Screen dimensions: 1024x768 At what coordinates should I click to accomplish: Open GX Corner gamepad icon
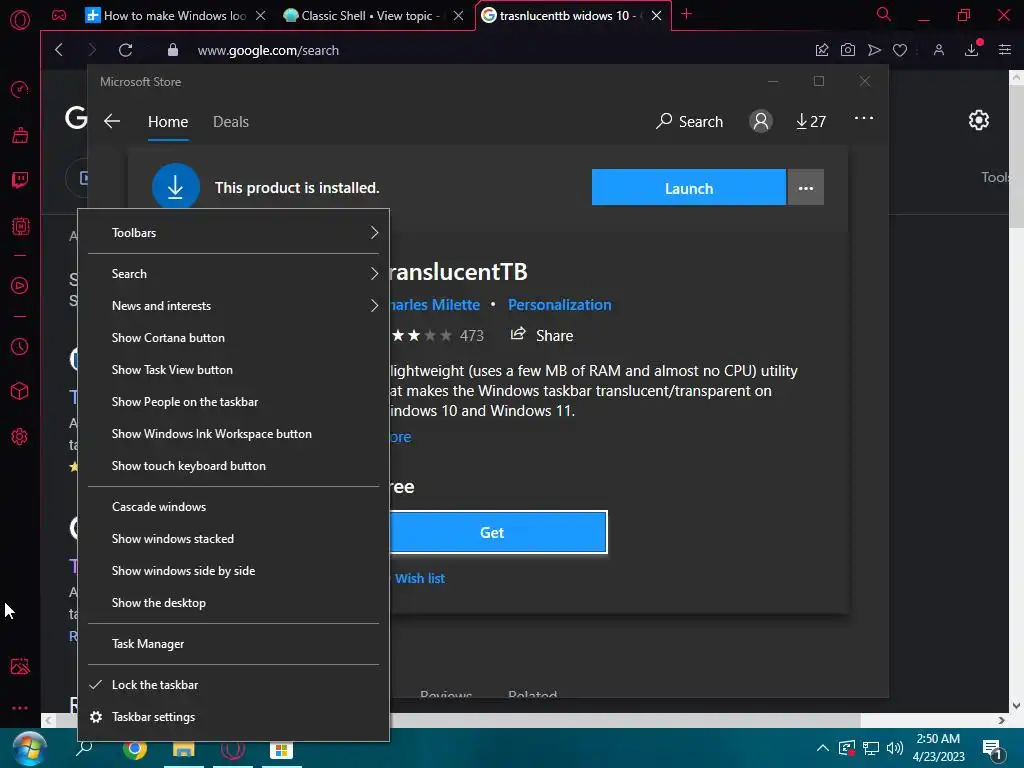(x=59, y=15)
